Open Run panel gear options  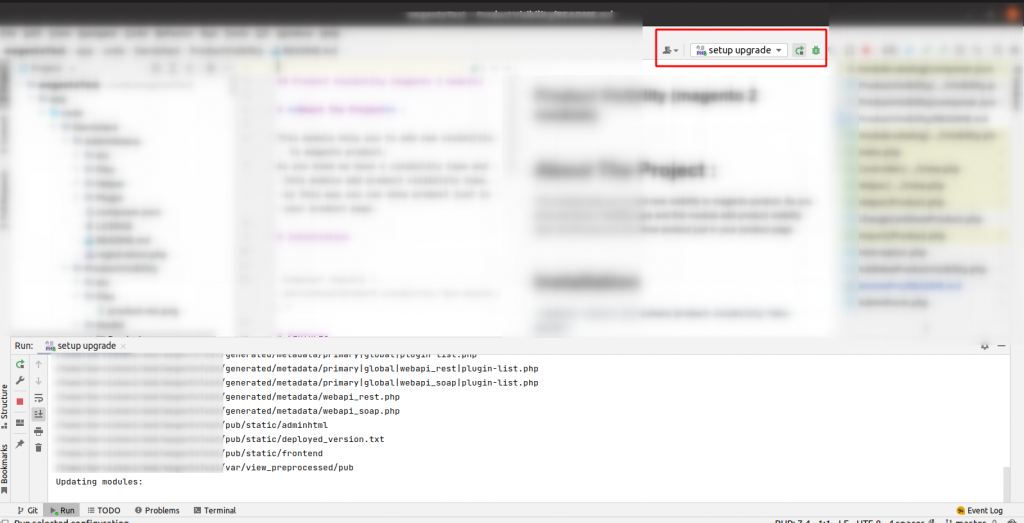click(x=984, y=346)
